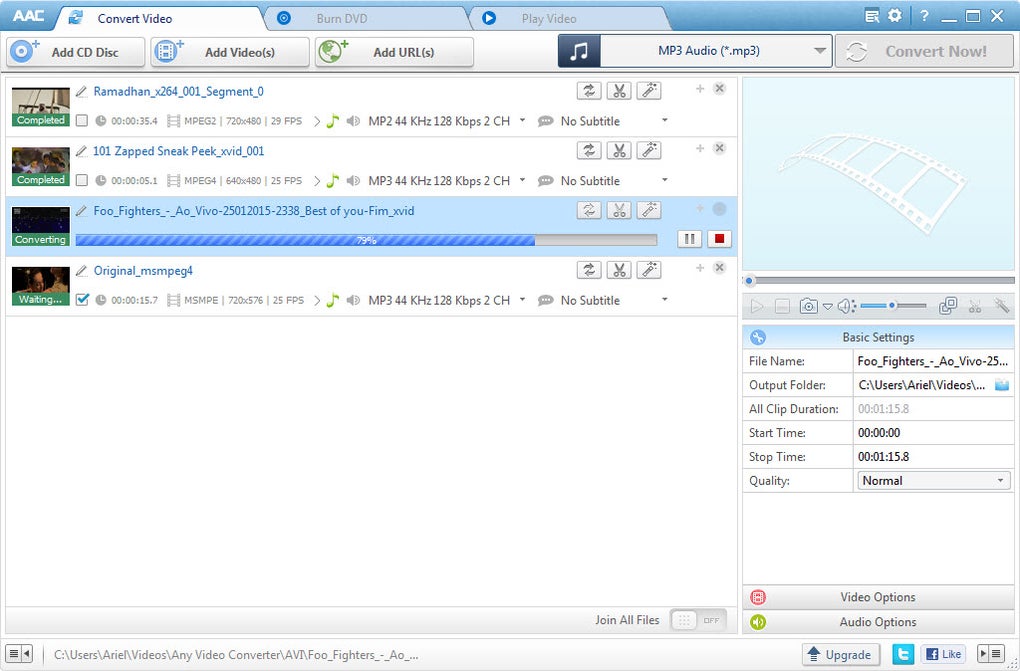Click the File Name value field
Screen dimensions: 1020x671
[933, 361]
